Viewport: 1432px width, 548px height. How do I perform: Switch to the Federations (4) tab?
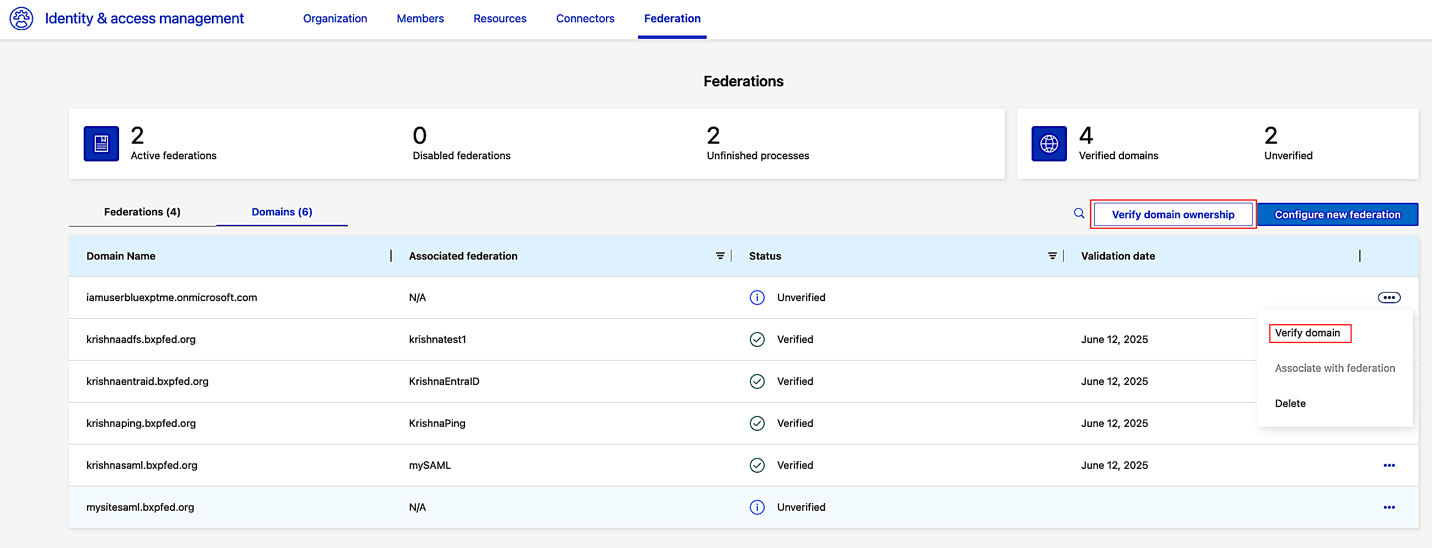click(x=142, y=212)
